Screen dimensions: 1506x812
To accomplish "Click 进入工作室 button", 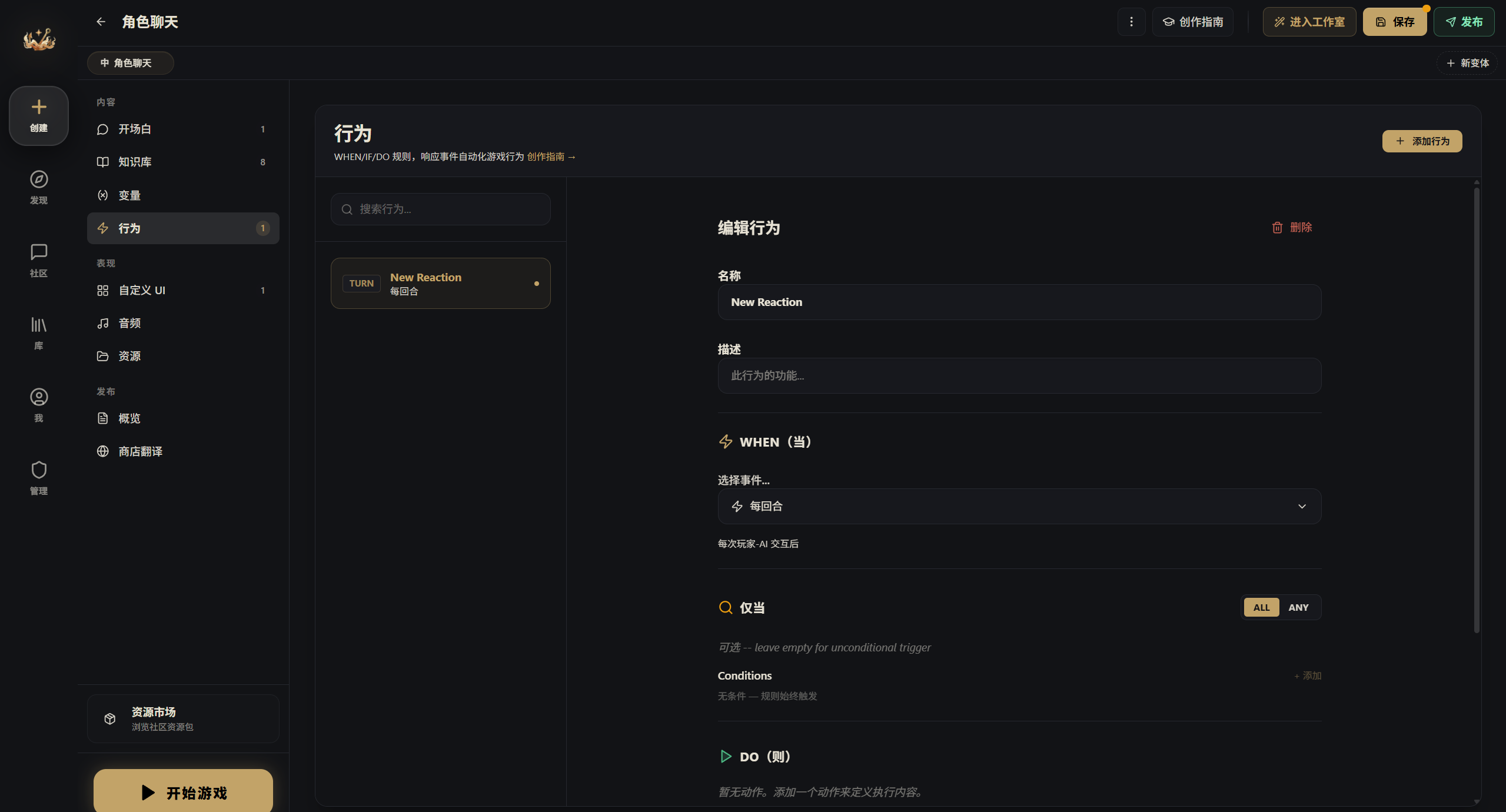I will (1309, 22).
